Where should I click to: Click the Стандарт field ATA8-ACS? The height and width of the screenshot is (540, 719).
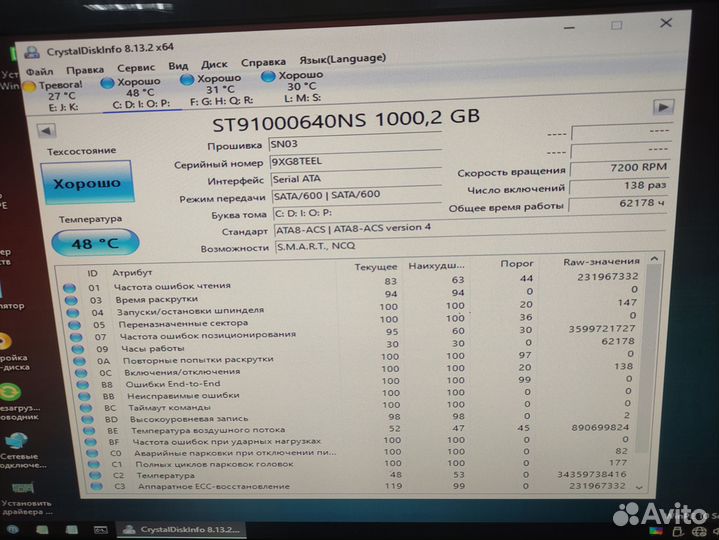(x=470, y=228)
